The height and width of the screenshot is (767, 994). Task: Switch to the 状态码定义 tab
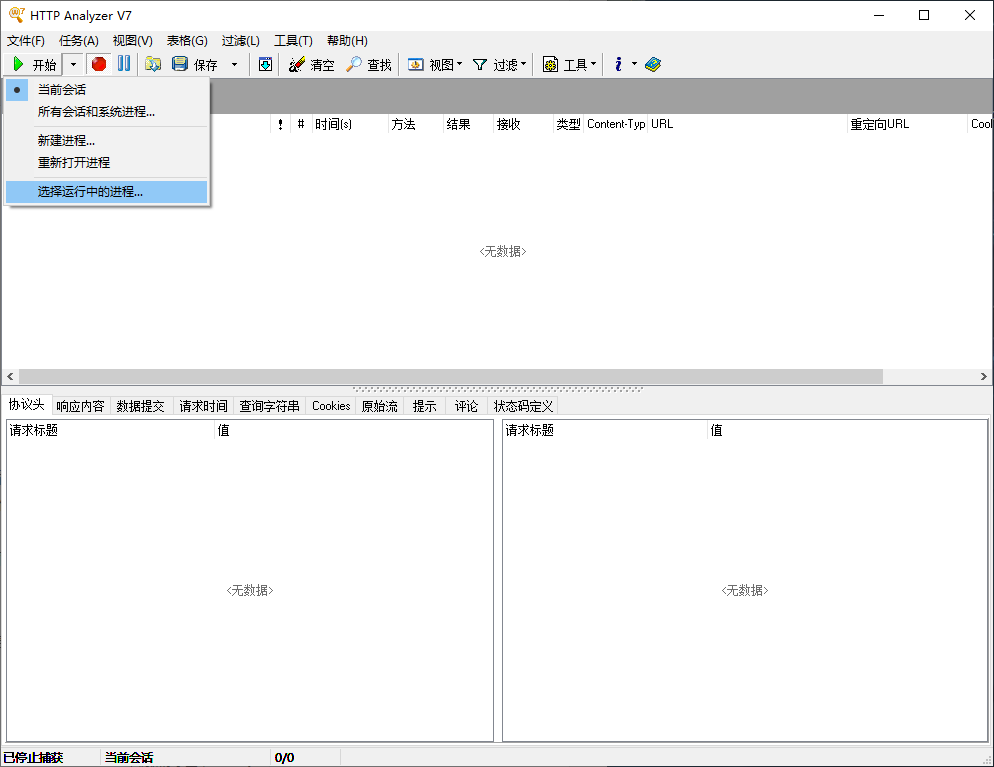pos(524,406)
